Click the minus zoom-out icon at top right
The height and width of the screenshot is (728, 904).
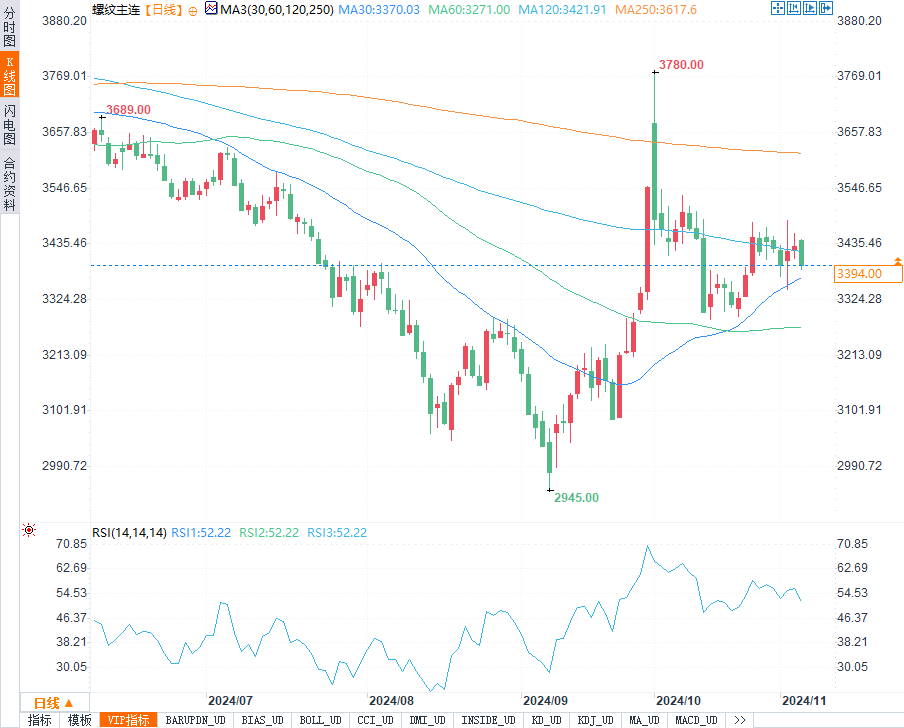point(794,8)
